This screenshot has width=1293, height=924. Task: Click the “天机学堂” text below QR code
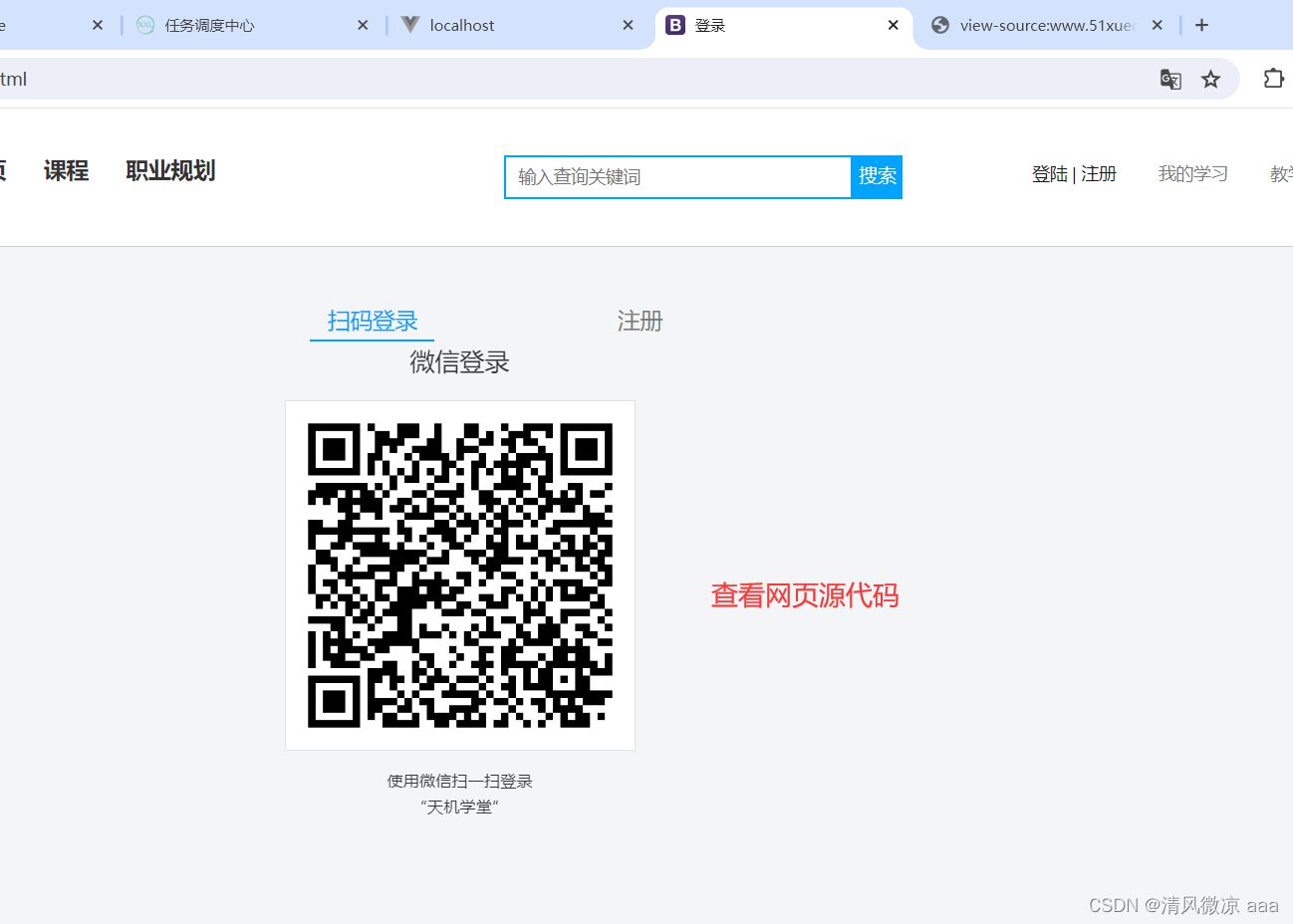click(x=460, y=807)
